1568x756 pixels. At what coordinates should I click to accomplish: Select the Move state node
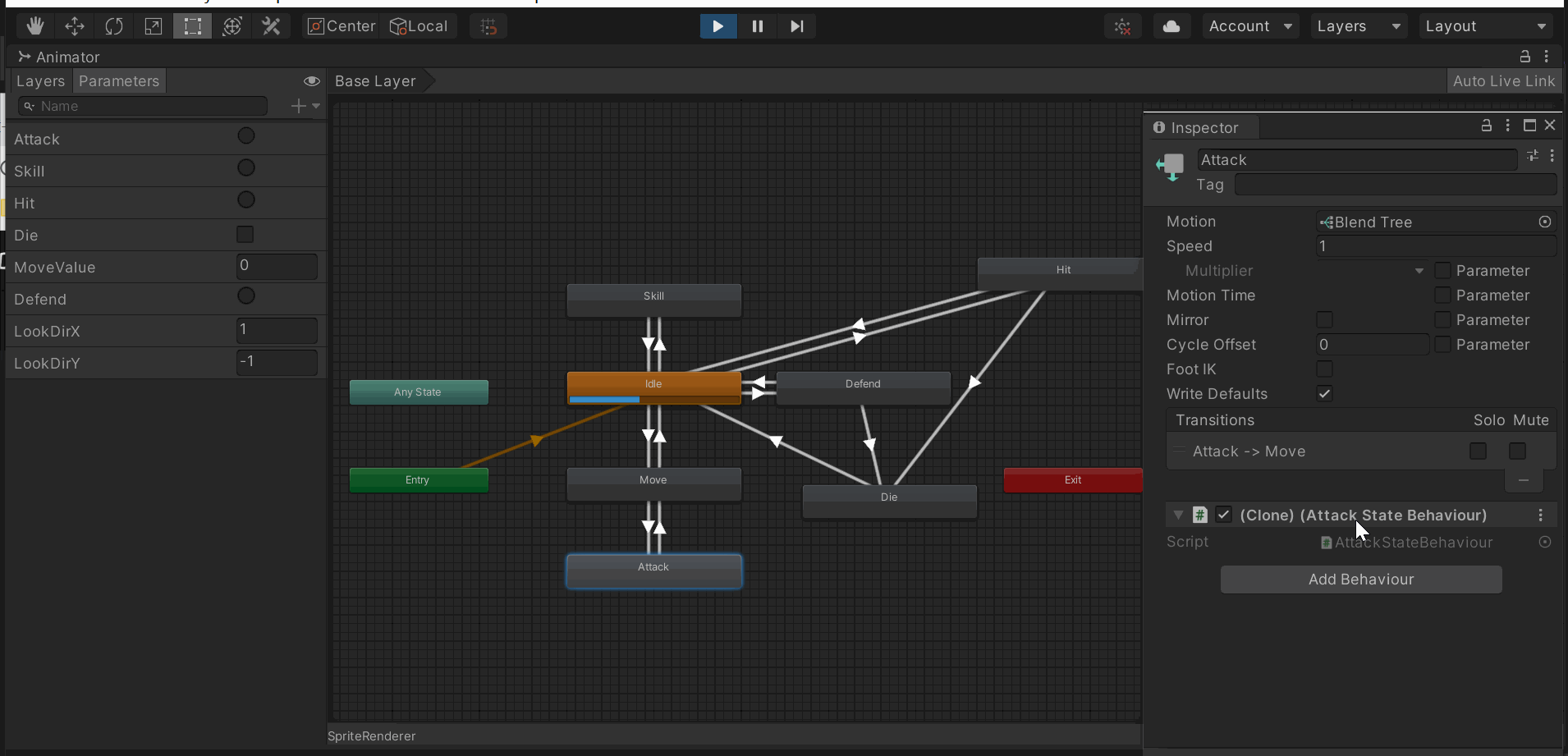[x=654, y=484]
